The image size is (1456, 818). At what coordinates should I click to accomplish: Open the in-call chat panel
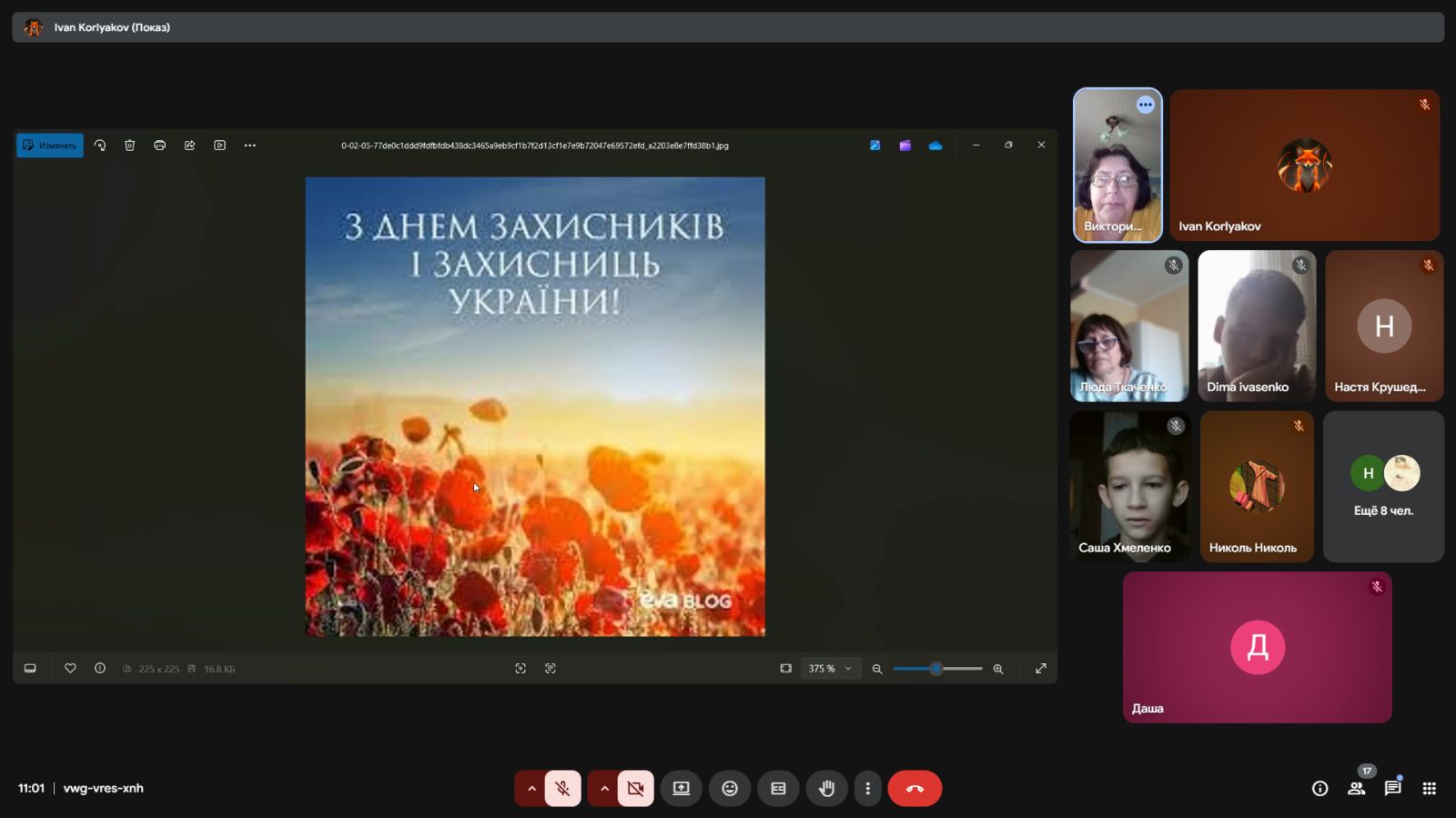point(1392,788)
